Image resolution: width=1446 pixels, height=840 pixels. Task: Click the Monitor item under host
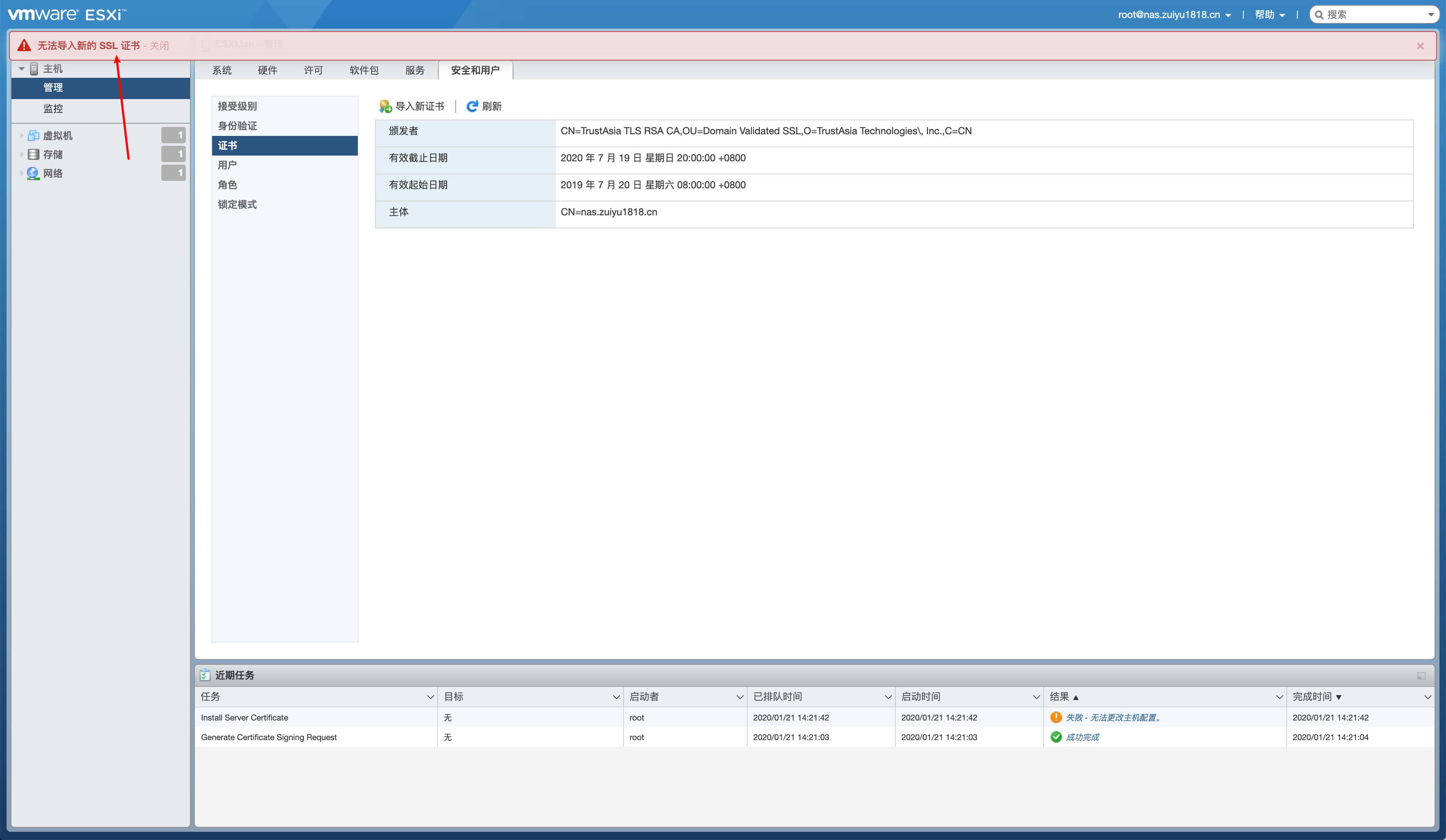(x=53, y=108)
